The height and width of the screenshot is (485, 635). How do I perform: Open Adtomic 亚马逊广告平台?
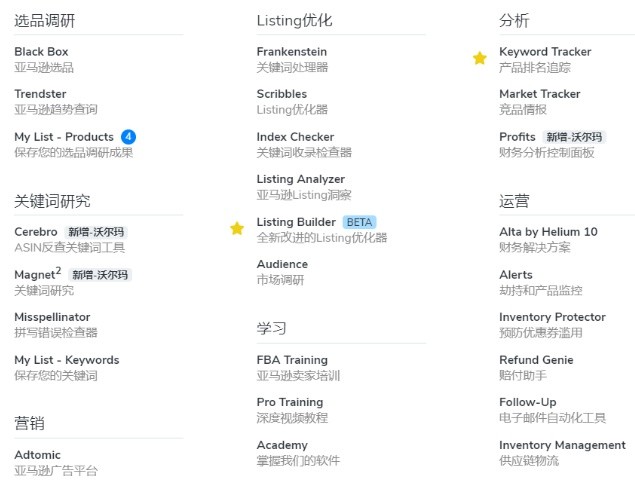click(x=56, y=462)
